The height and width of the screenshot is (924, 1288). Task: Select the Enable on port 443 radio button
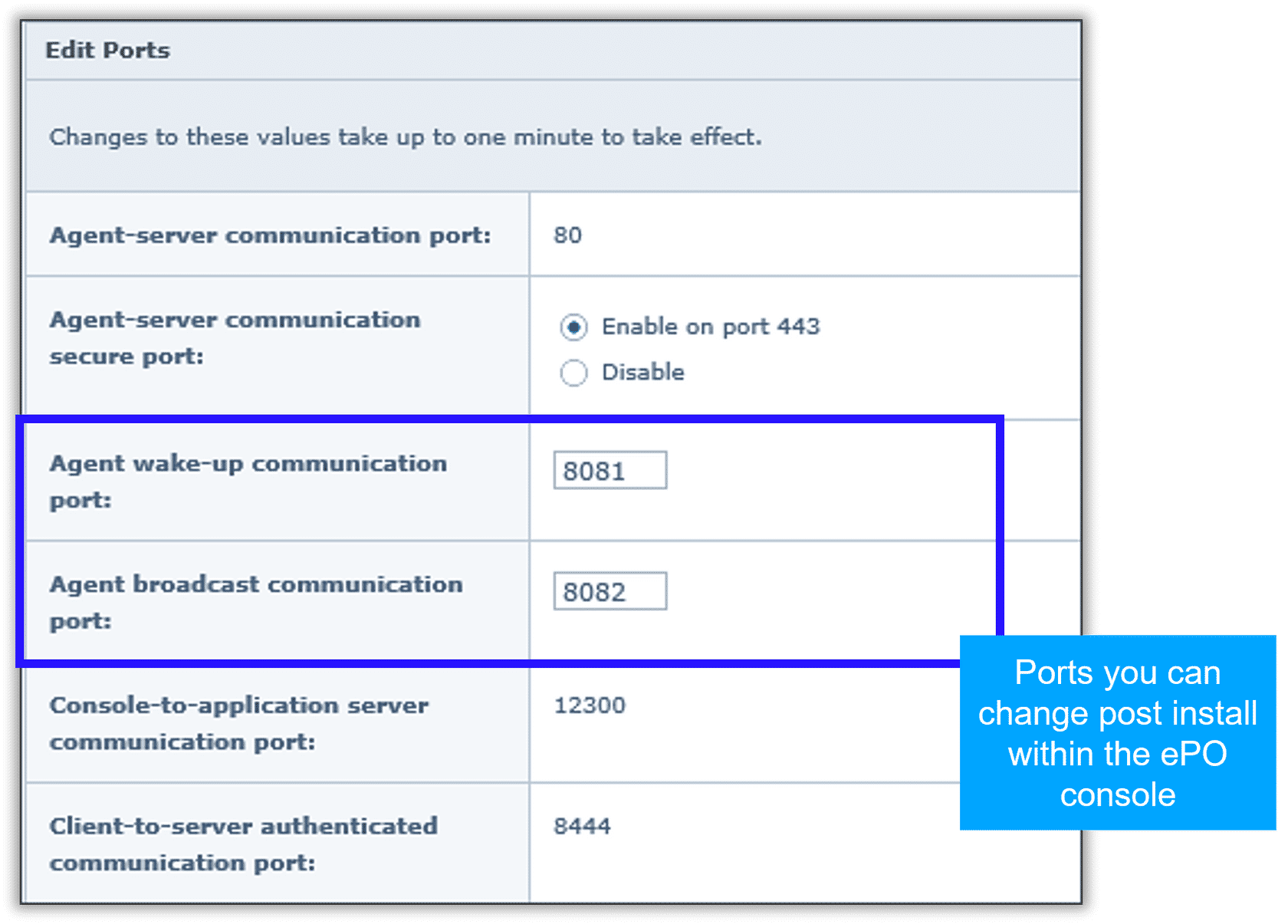click(573, 327)
